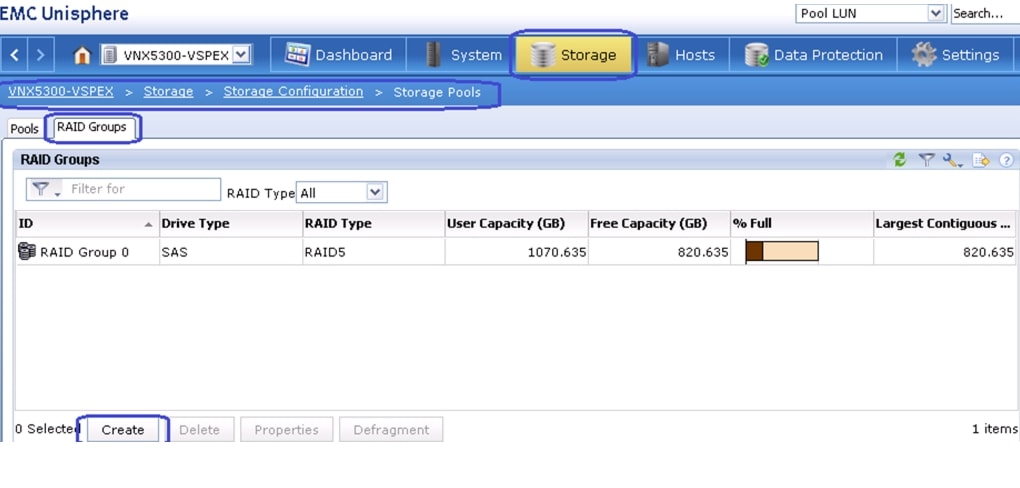This screenshot has height=488, width=1020.
Task: Click the Delete button
Action: point(199,429)
